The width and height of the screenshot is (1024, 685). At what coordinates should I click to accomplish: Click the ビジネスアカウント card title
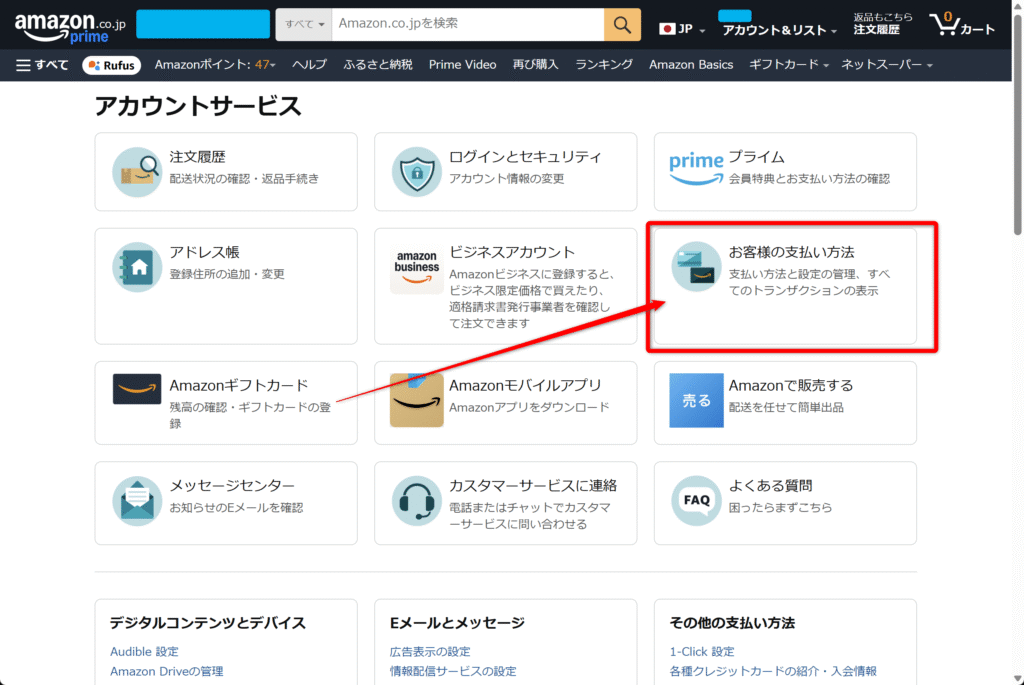click(x=512, y=252)
